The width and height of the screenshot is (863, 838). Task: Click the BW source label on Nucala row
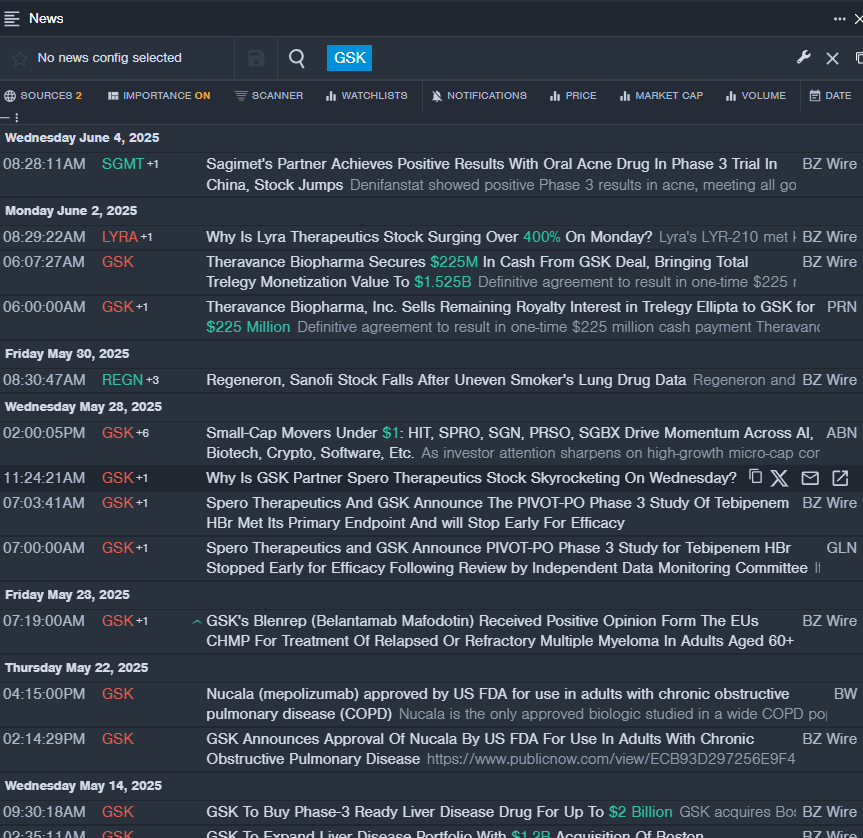point(845,694)
